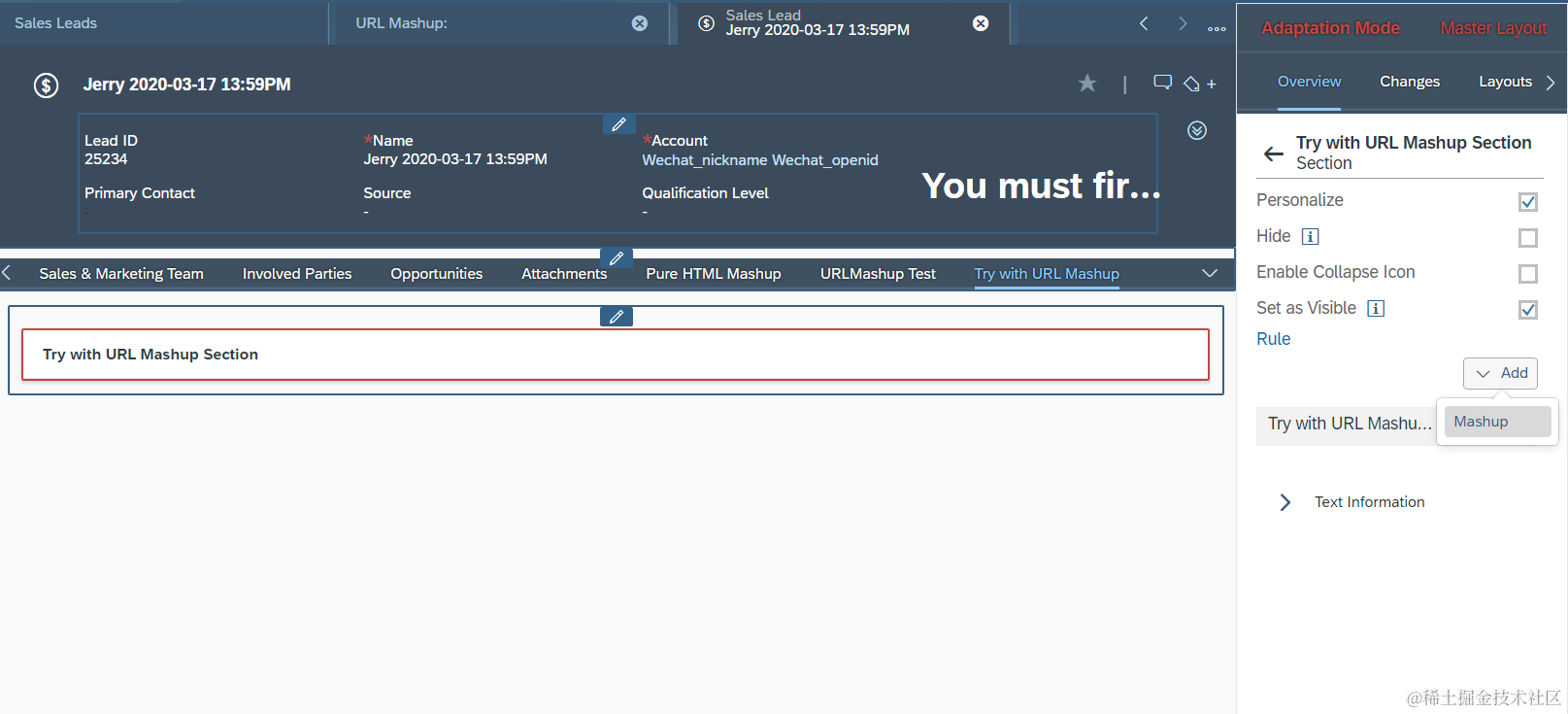Viewport: 1568px width, 714px height.
Task: Select the Try with URL Mashup Section box
Action: pos(616,355)
